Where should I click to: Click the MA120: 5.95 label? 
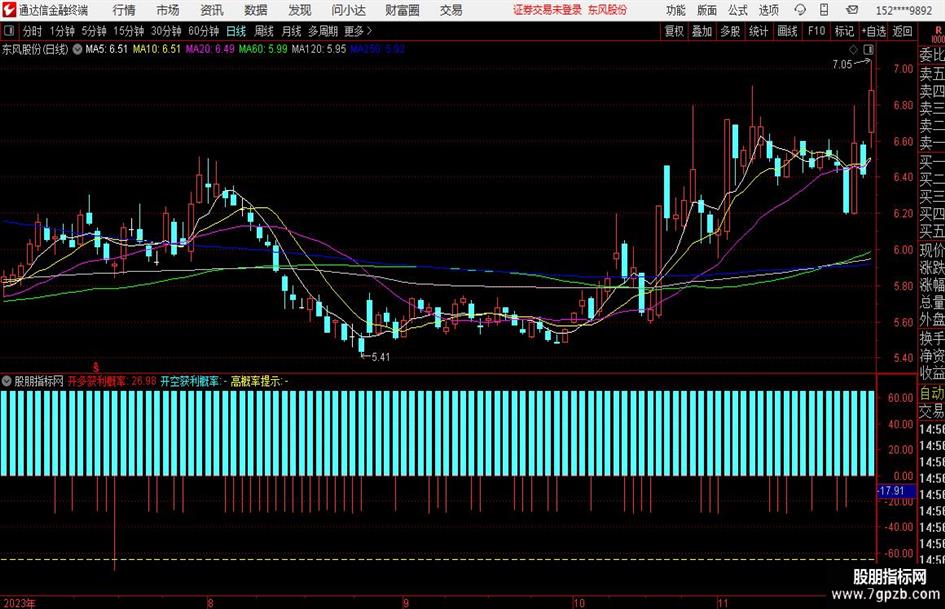pyautogui.click(x=319, y=49)
